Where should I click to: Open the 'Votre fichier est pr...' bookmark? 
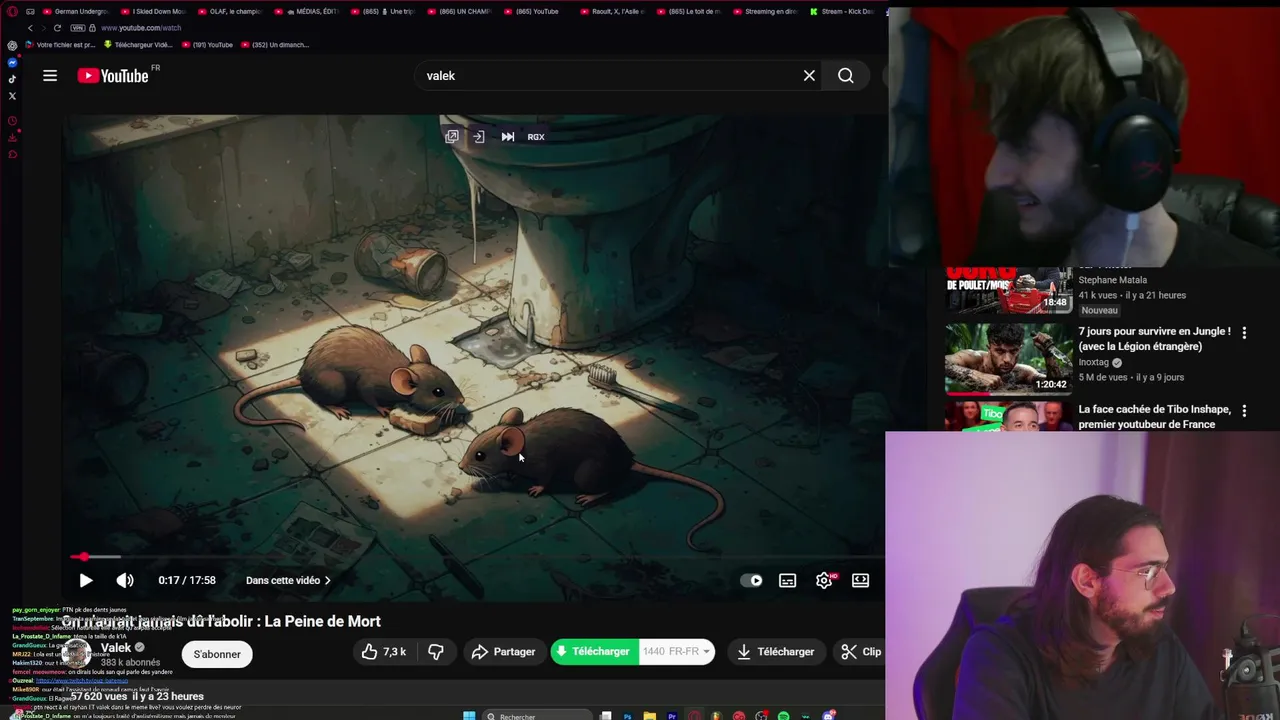(x=61, y=45)
